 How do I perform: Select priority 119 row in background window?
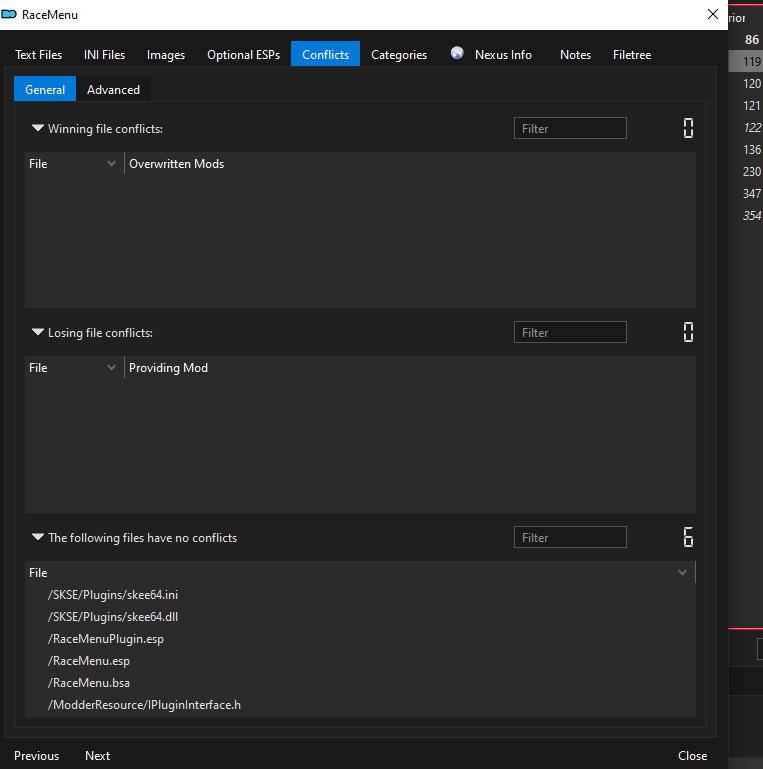click(x=746, y=61)
